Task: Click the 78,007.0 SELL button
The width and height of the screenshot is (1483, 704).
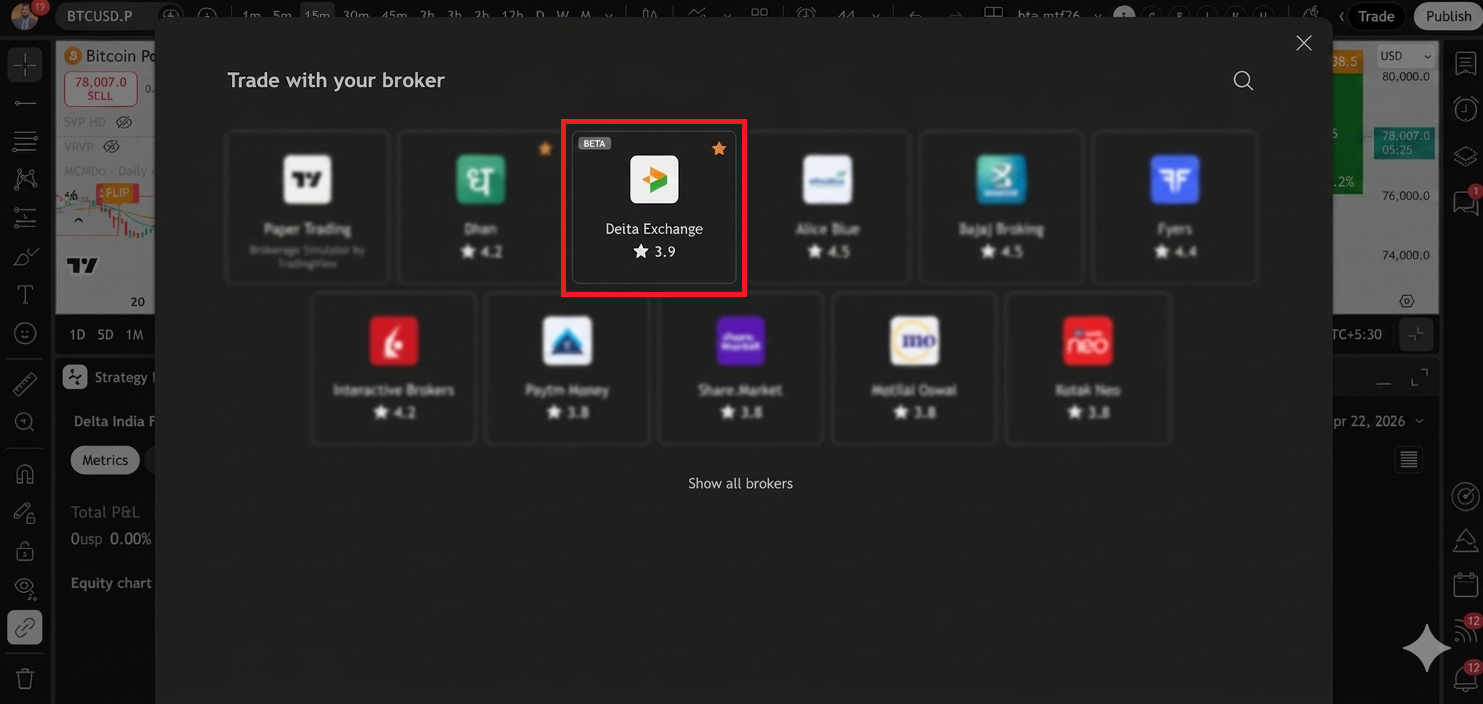Action: (100, 89)
